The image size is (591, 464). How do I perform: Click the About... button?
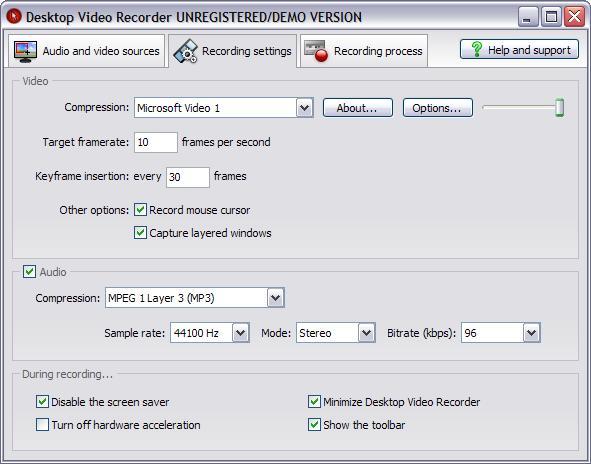point(358,108)
